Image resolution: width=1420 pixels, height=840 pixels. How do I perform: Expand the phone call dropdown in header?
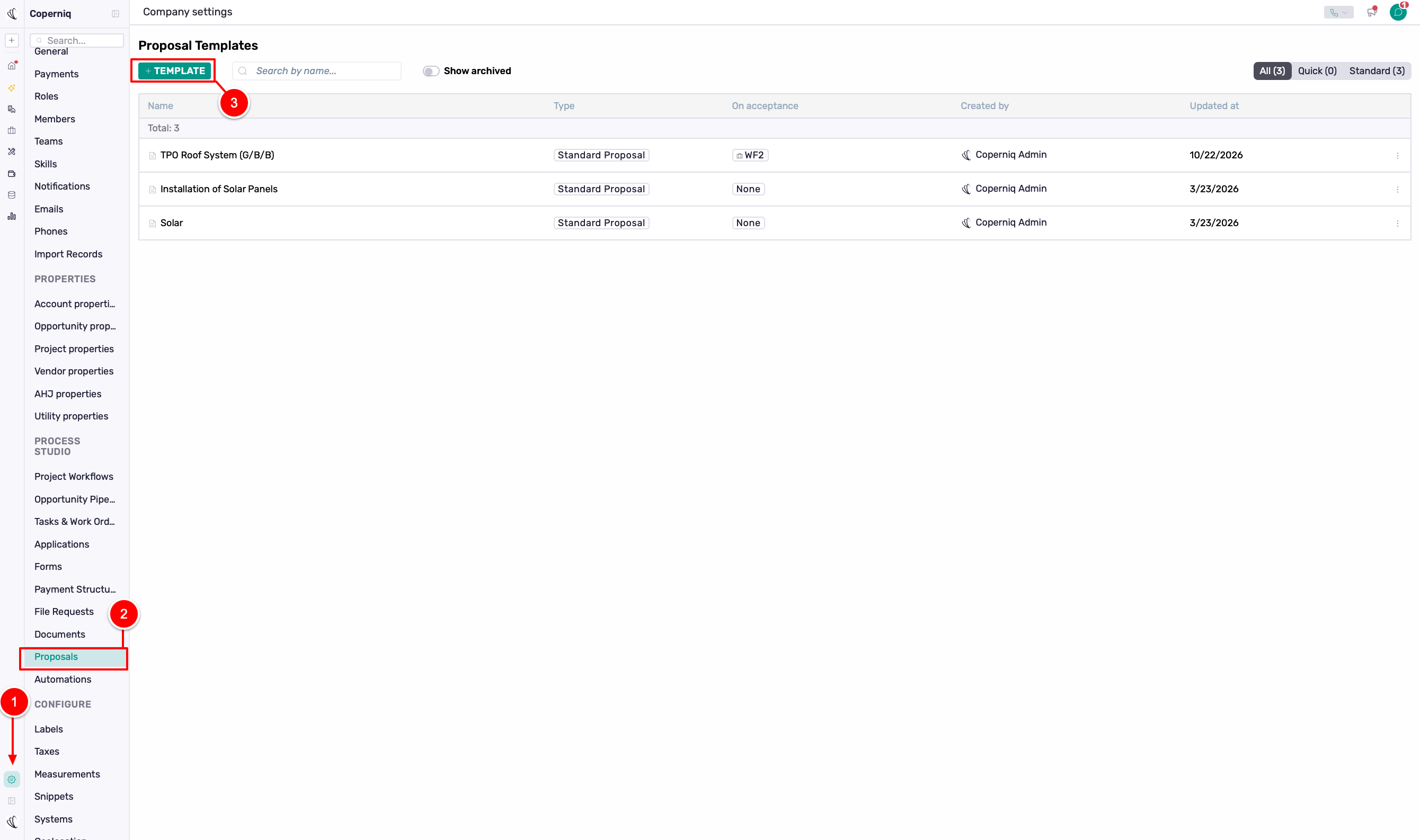pyautogui.click(x=1338, y=13)
